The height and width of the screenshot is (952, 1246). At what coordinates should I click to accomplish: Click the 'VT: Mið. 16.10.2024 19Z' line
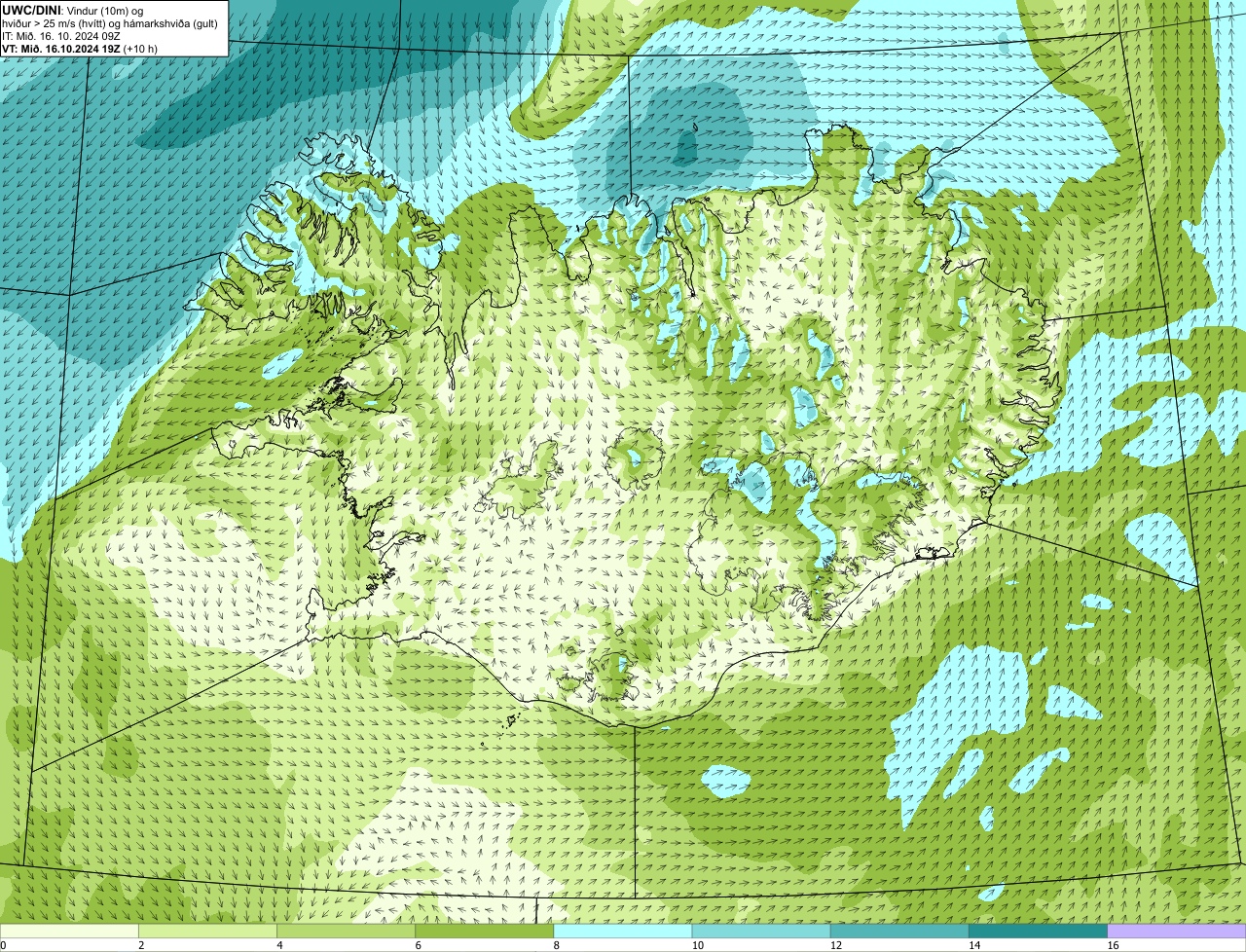63,49
